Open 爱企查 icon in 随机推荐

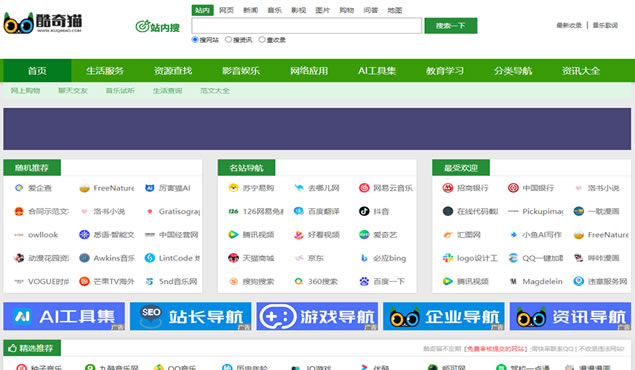(19, 188)
